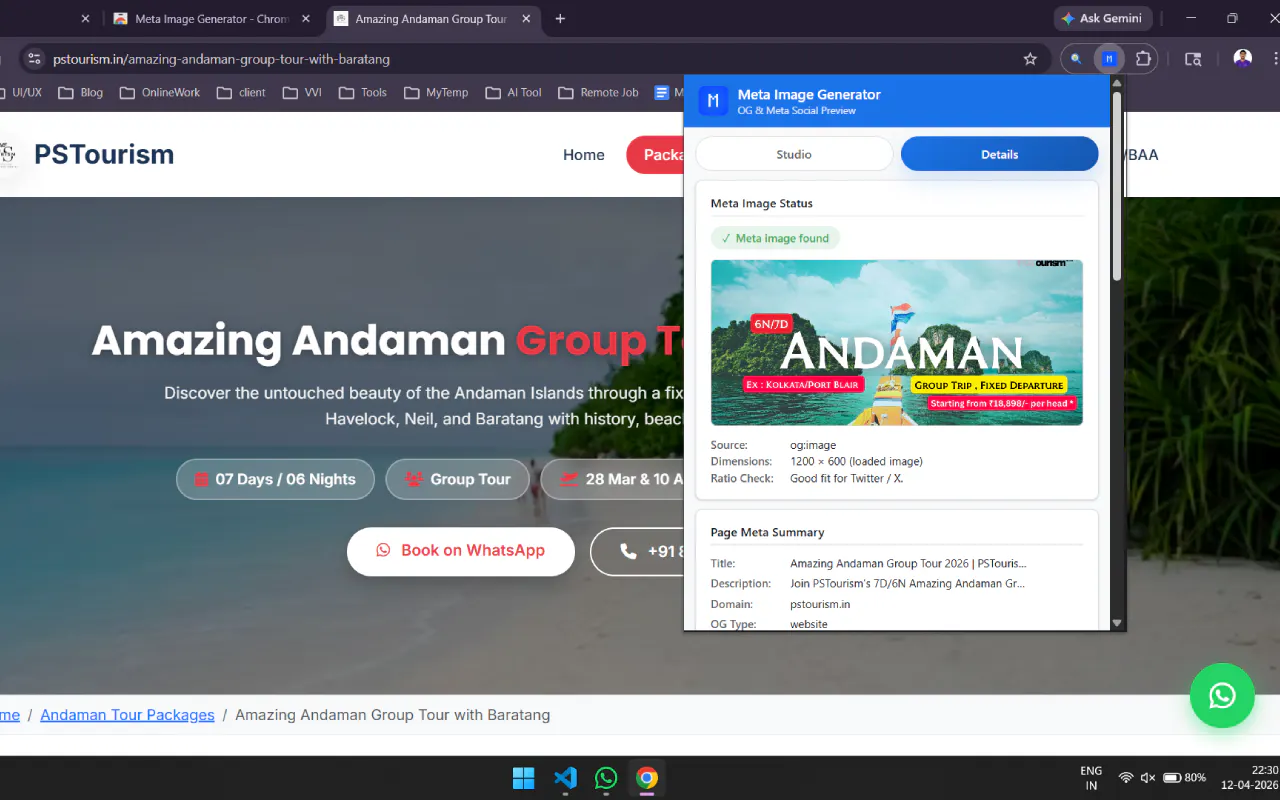The image size is (1280, 800).
Task: Click Book on WhatsApp button
Action: click(x=461, y=551)
